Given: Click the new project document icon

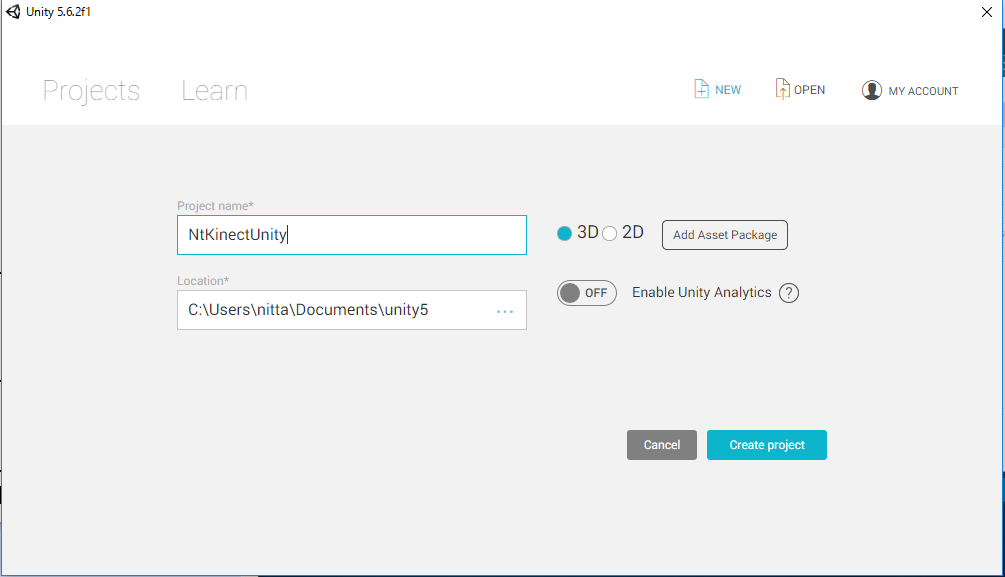Looking at the screenshot, I should [x=702, y=90].
